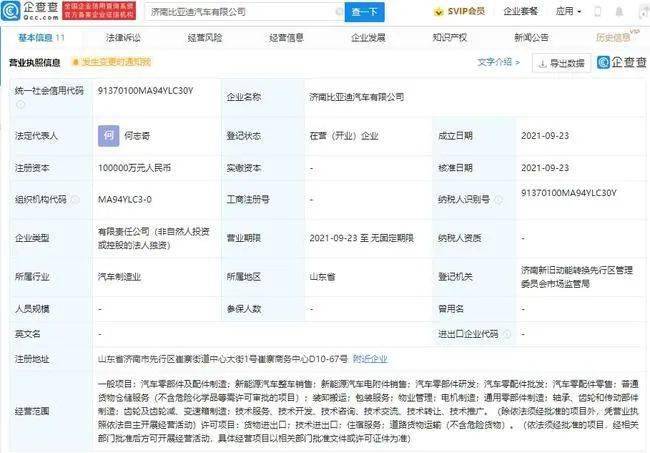Click the 经营范围 description paragraph
Image resolution: width=650 pixels, height=453 pixels.
tap(368, 411)
